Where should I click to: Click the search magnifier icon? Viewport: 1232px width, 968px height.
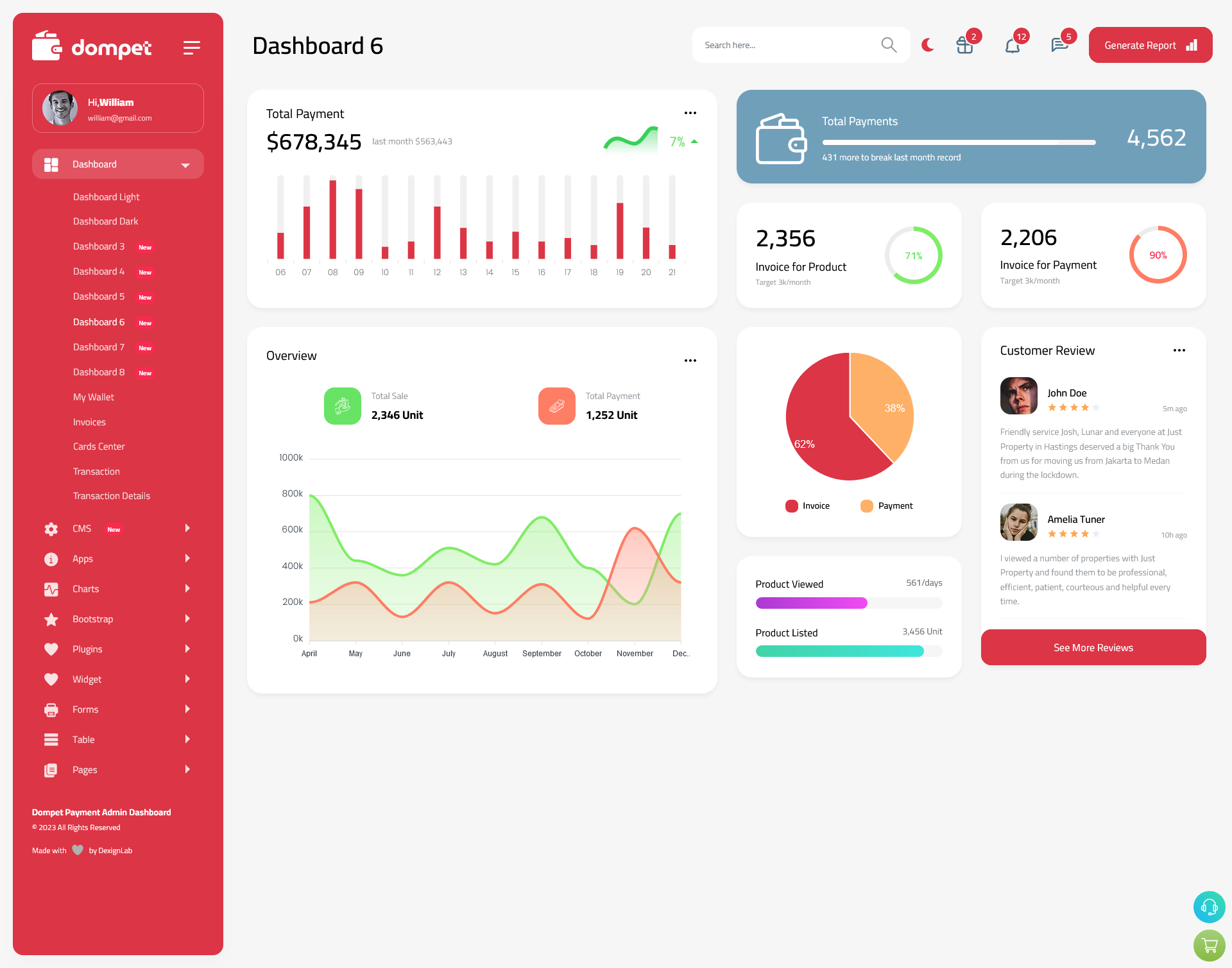[888, 44]
